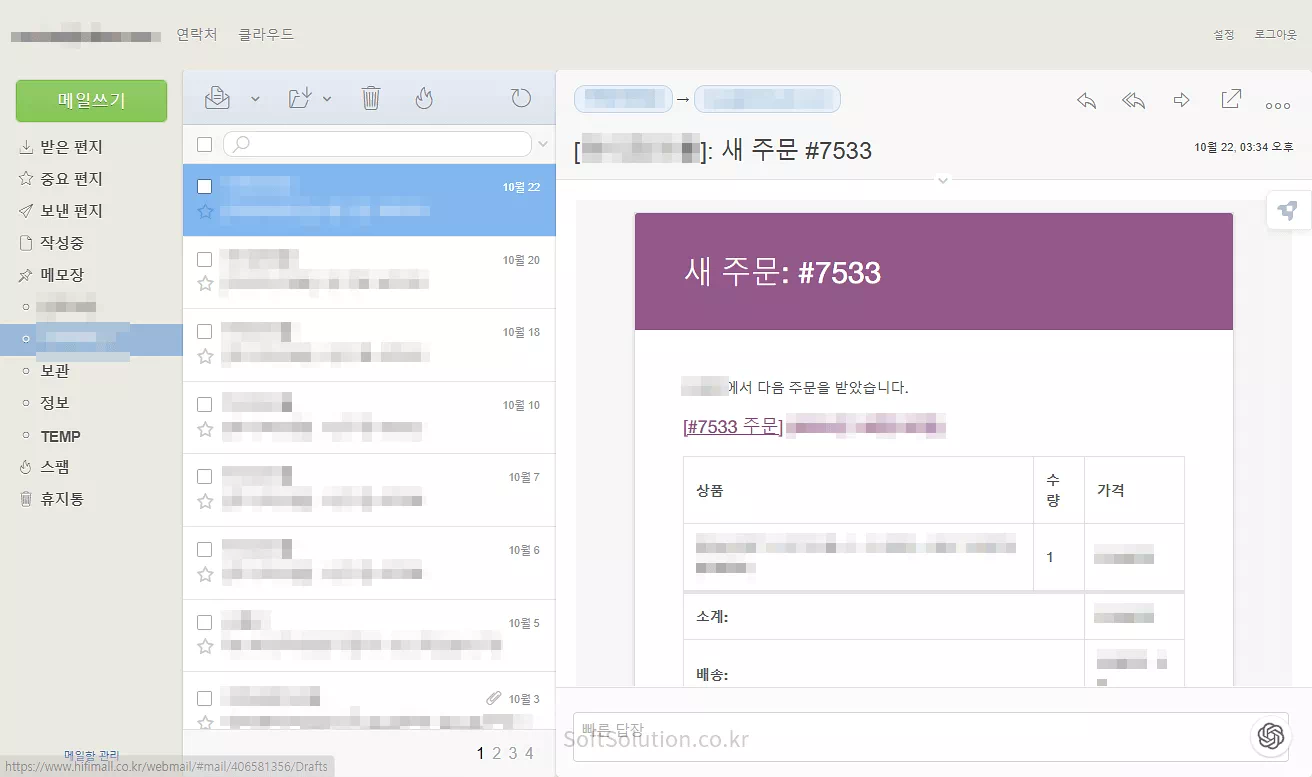Click the reply arrow icon
The height and width of the screenshot is (777, 1312).
(x=1086, y=100)
